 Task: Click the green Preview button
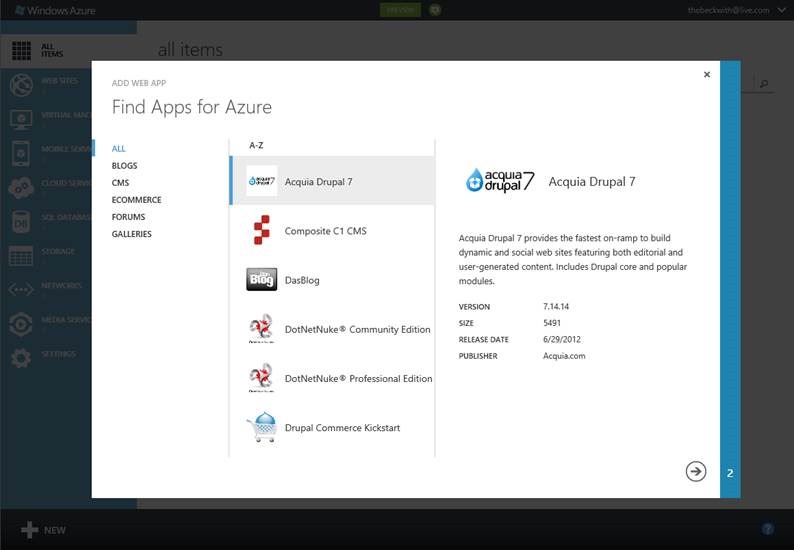point(400,10)
